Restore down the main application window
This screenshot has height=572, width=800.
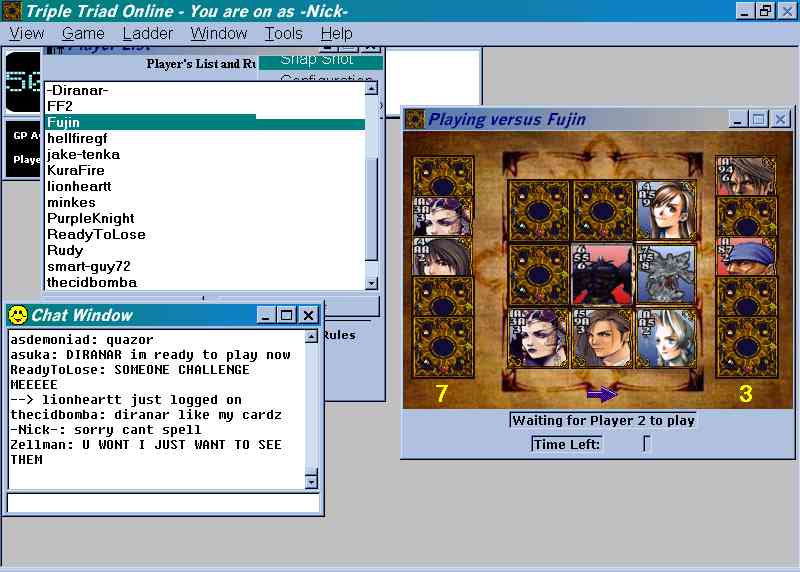point(766,11)
